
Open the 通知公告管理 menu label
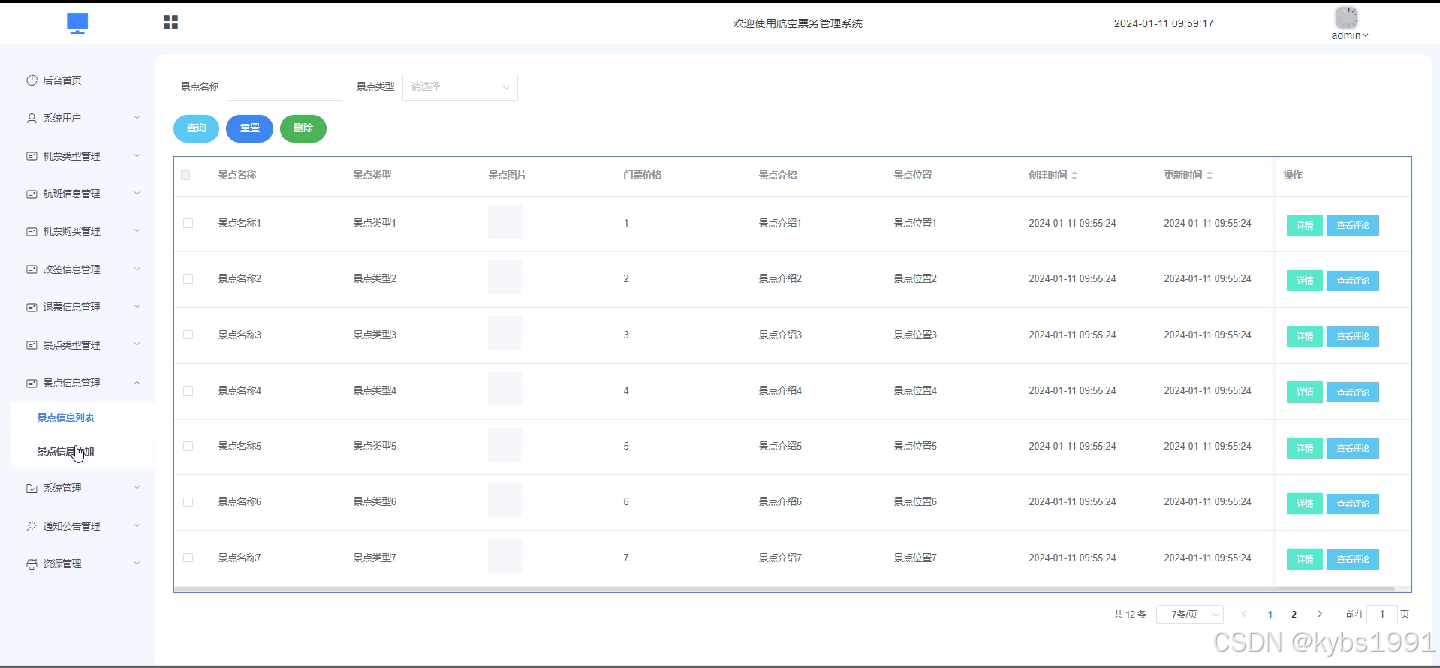point(71,526)
